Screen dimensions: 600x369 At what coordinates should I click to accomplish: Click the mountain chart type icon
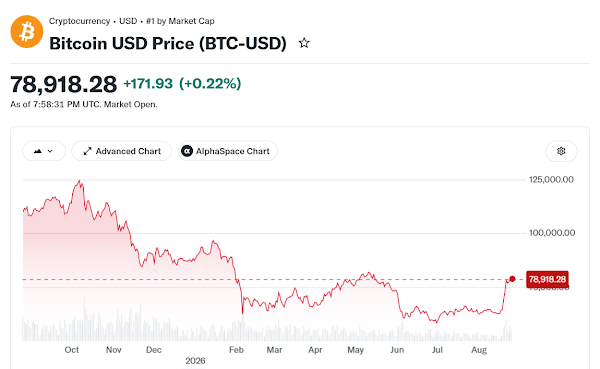pos(38,151)
